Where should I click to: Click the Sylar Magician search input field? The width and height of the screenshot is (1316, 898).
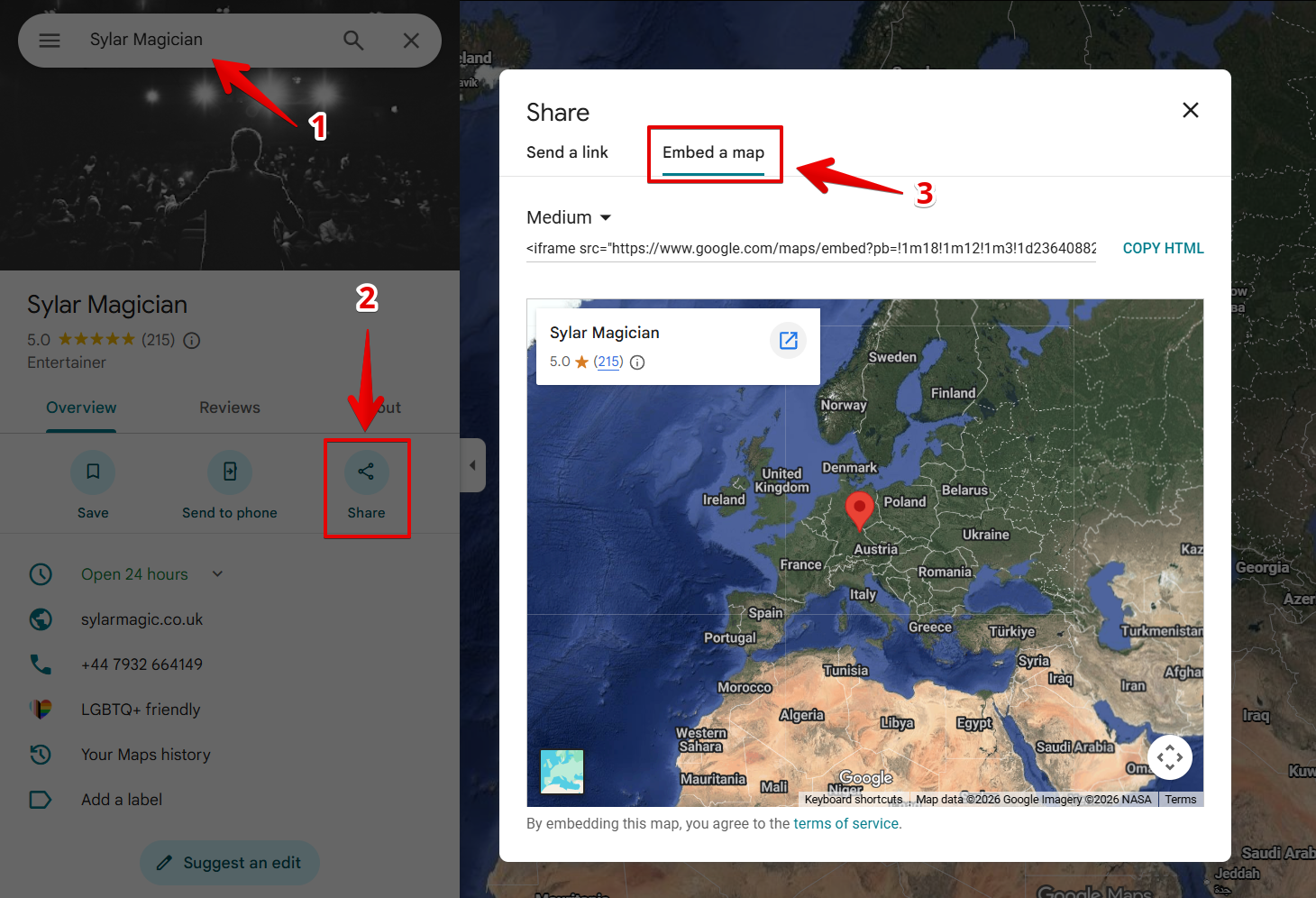[206, 40]
